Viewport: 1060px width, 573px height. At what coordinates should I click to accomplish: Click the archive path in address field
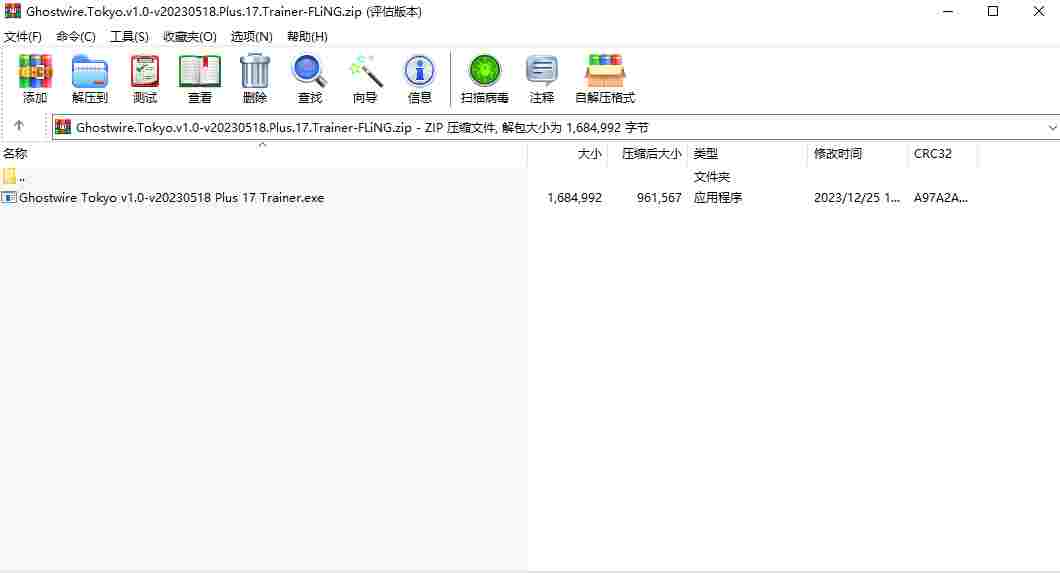(x=362, y=127)
